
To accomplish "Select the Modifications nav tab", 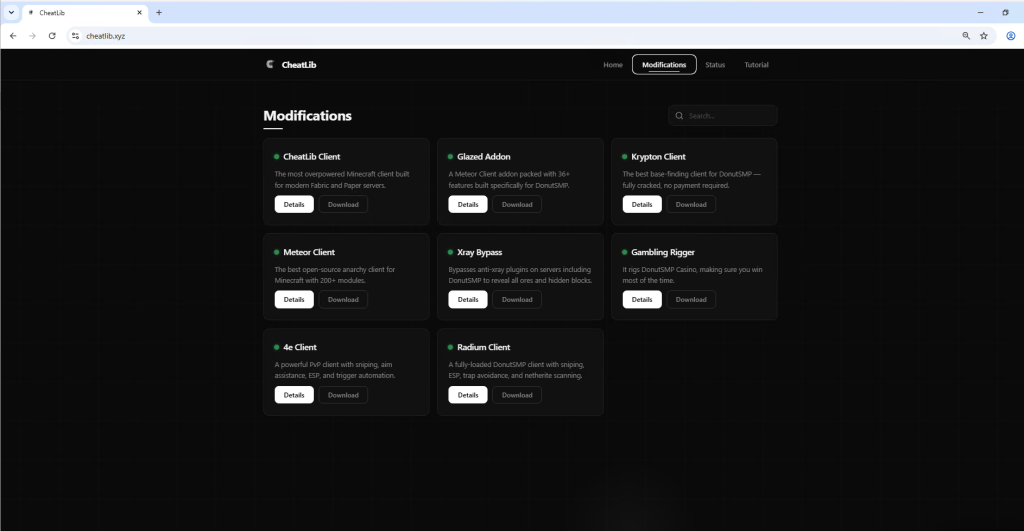I will (664, 65).
